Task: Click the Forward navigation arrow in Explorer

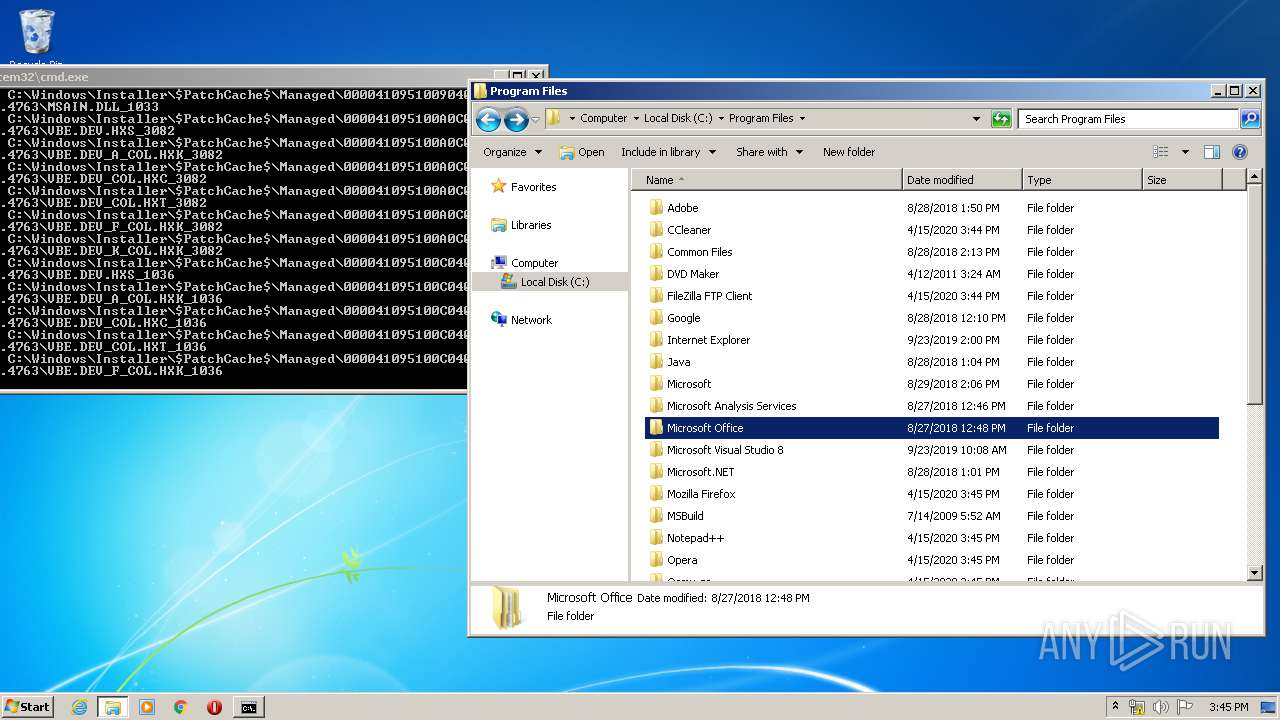Action: point(516,120)
